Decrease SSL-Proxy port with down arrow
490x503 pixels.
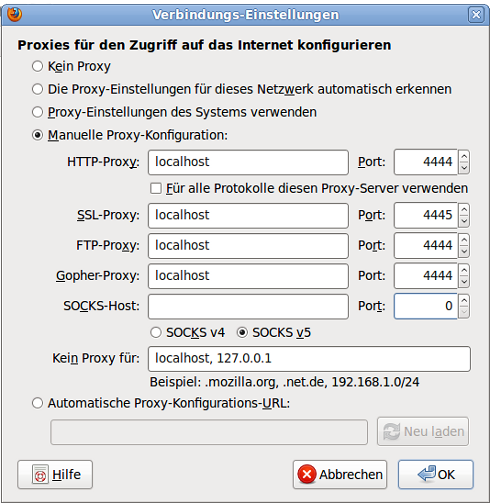point(464,221)
